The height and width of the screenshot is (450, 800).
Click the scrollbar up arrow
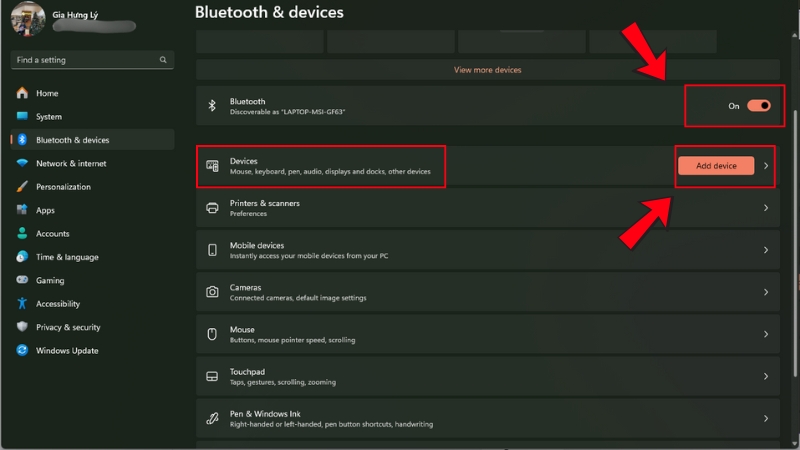[795, 35]
